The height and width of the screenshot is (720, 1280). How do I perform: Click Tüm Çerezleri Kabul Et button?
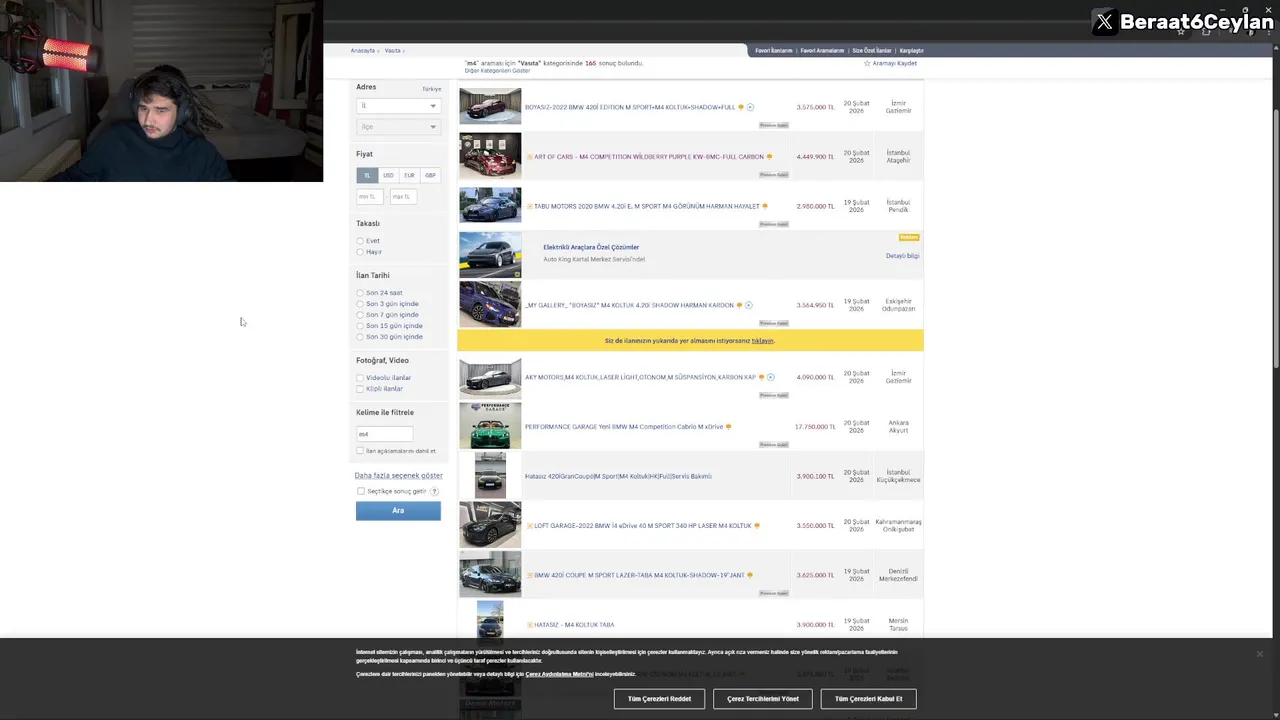(x=868, y=699)
